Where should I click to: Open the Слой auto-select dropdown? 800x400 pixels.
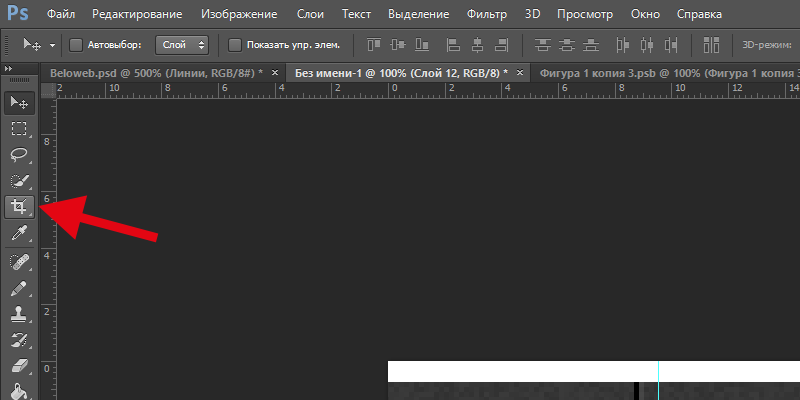182,45
